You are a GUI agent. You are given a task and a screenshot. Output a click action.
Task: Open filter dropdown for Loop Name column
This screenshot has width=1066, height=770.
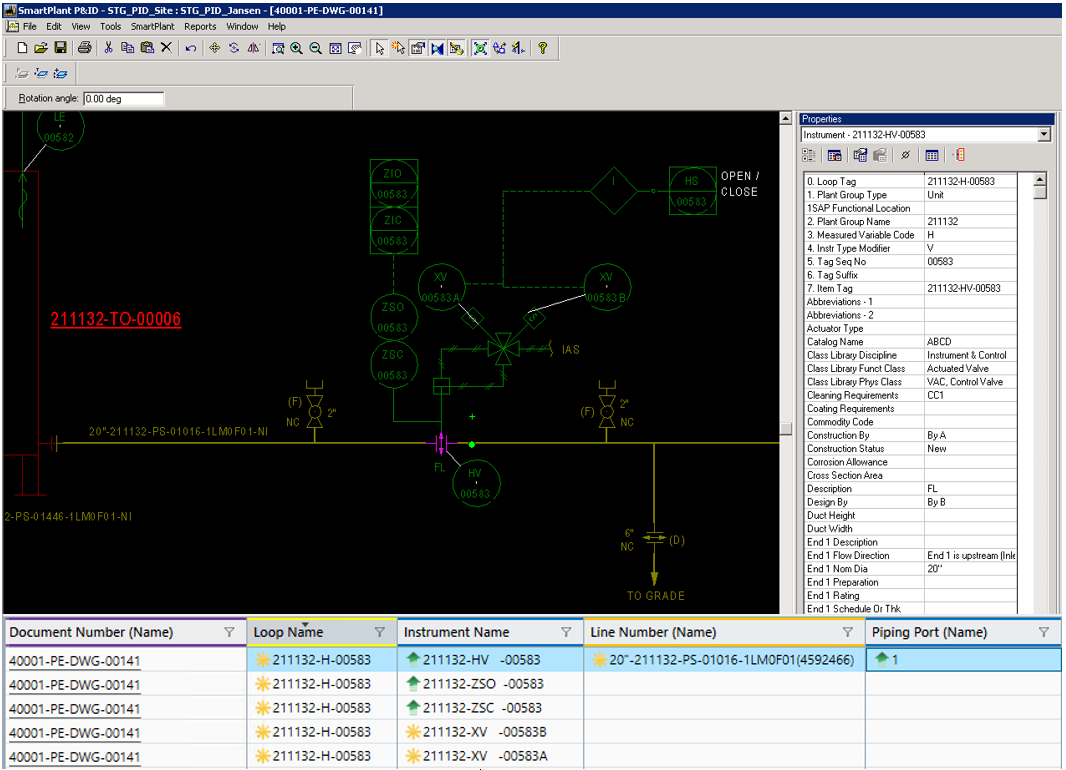point(379,632)
